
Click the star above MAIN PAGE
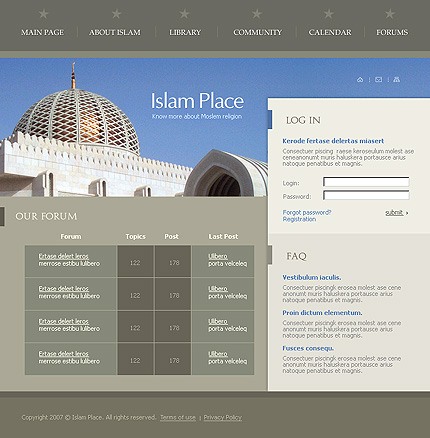point(43,14)
